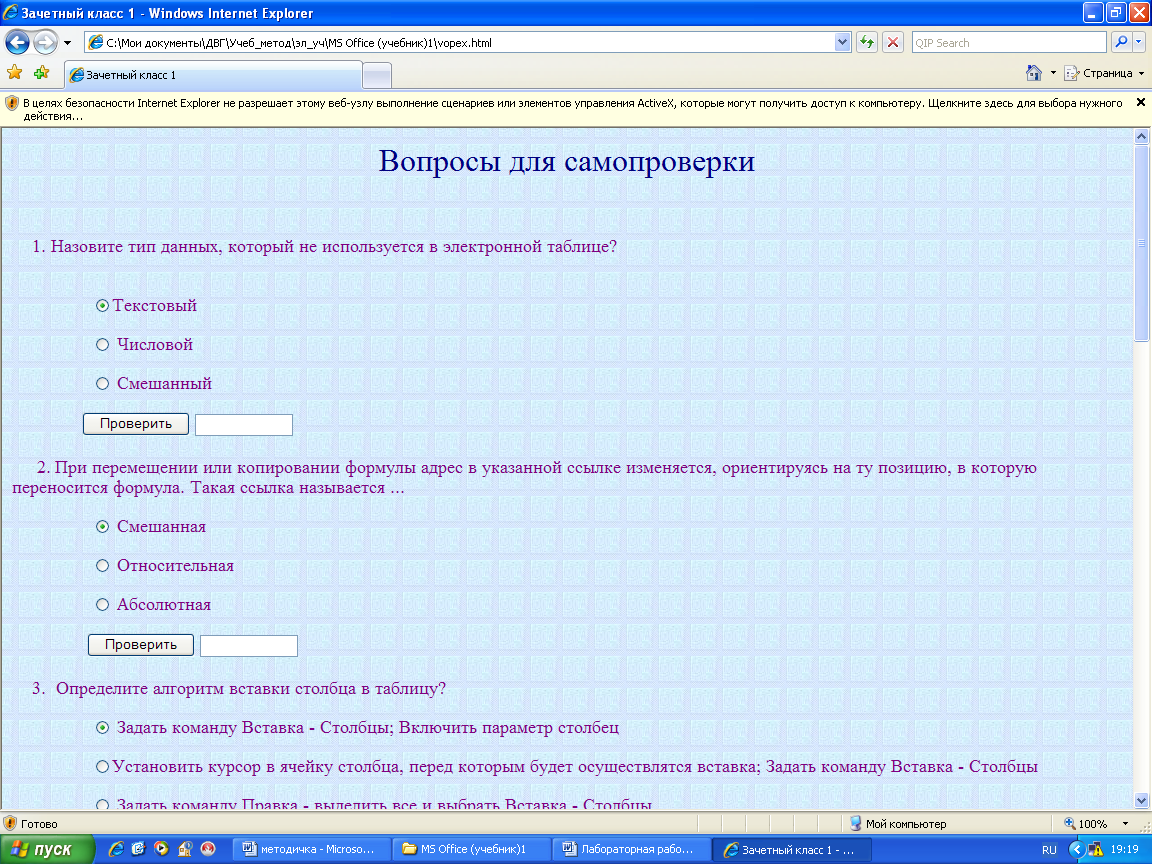The width and height of the screenshot is (1152, 864).
Task: Click the Refresh page icon
Action: coord(867,43)
